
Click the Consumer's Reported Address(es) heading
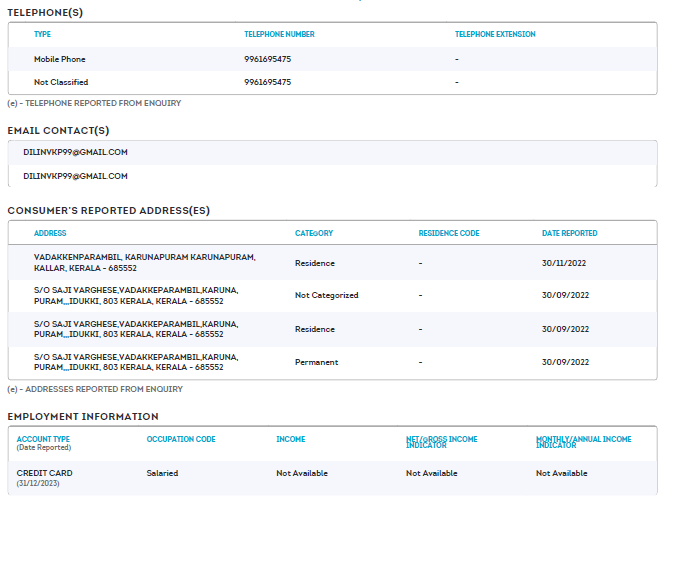pos(108,211)
